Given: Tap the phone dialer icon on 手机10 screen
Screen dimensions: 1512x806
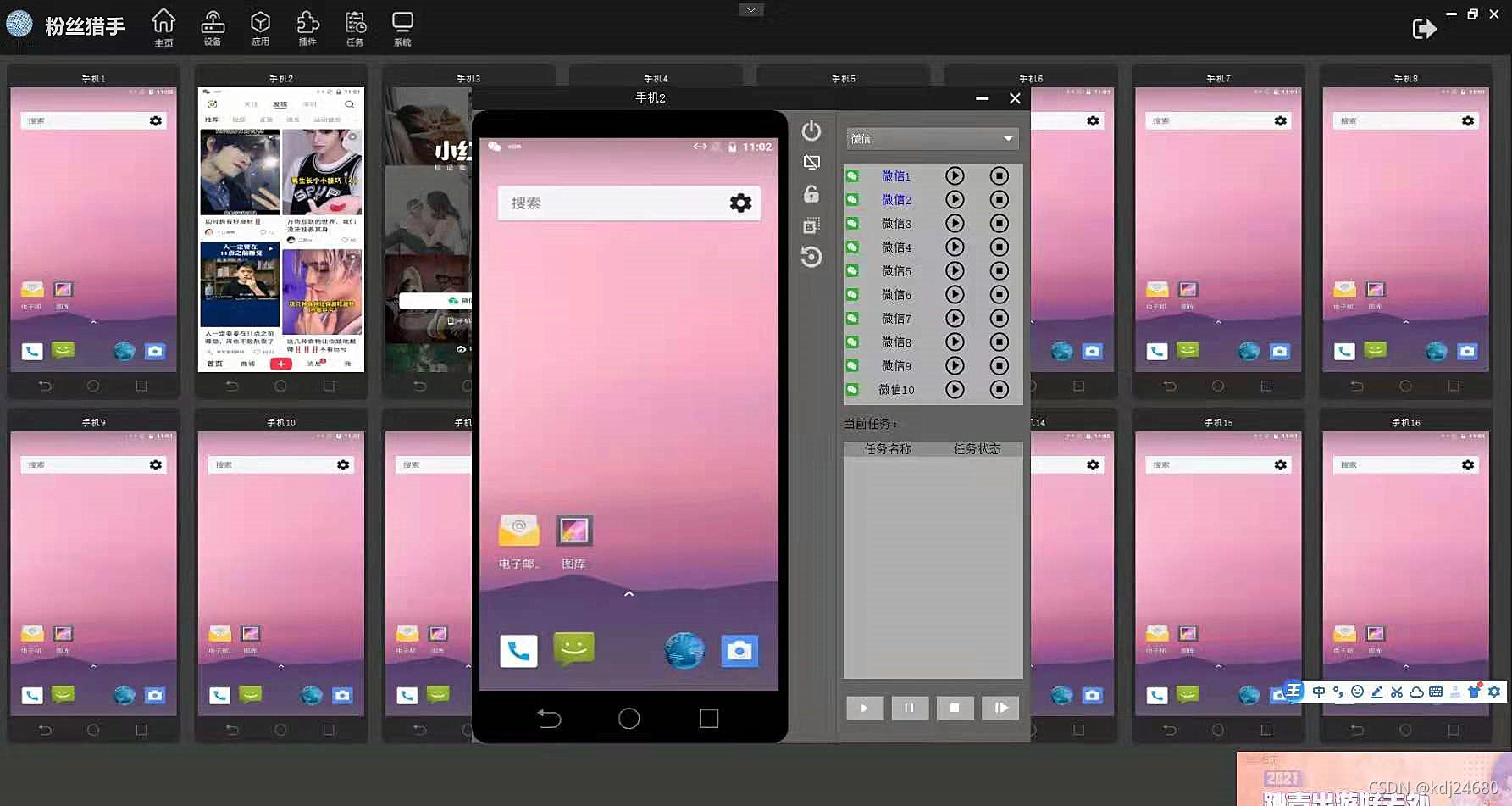Looking at the screenshot, I should 219,695.
